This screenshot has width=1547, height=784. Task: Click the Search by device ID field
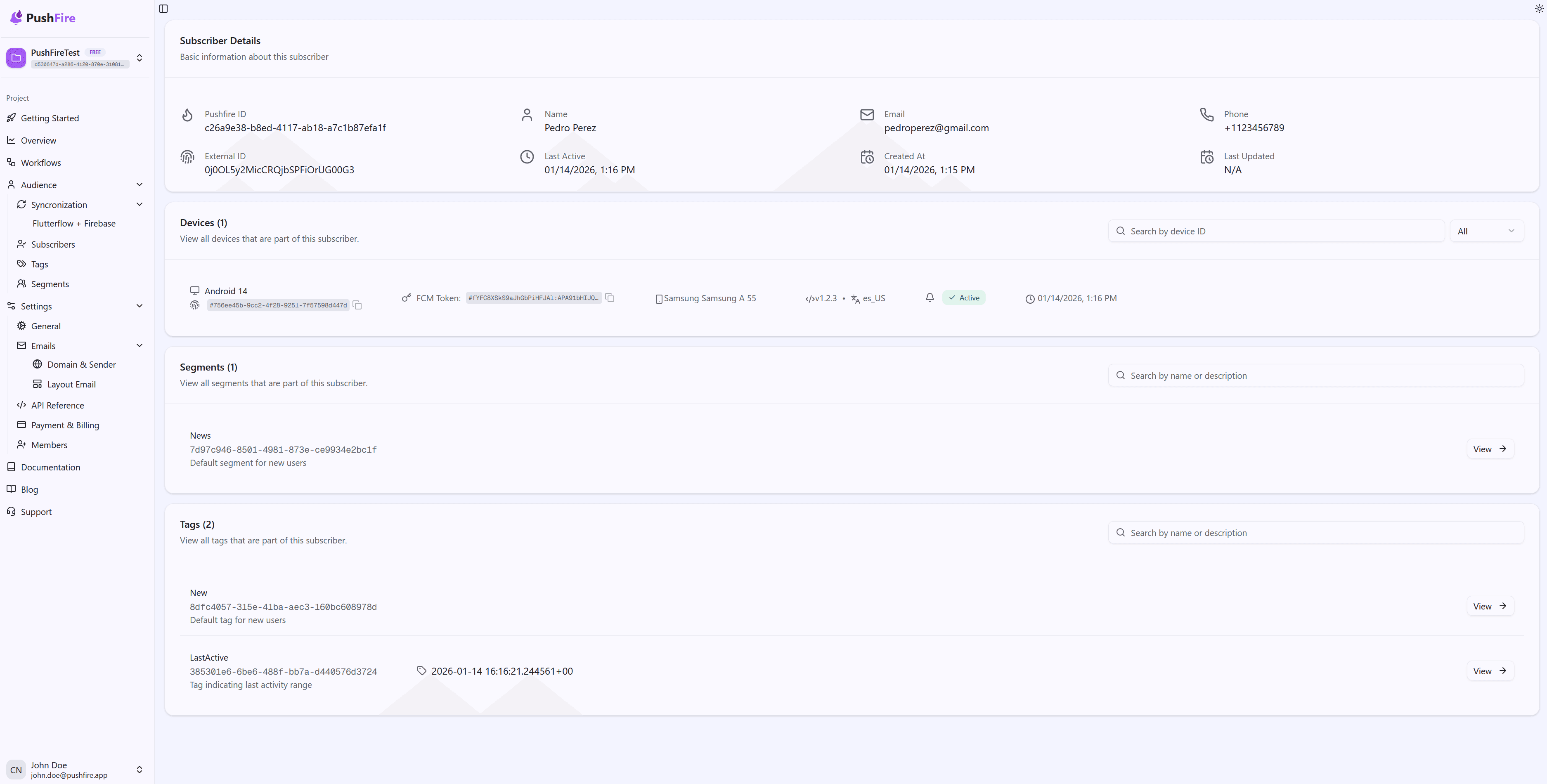[1276, 231]
